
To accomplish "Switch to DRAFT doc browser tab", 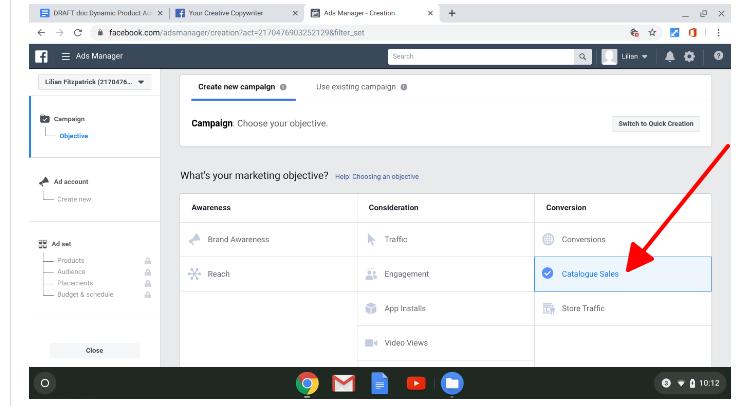I will click(101, 13).
